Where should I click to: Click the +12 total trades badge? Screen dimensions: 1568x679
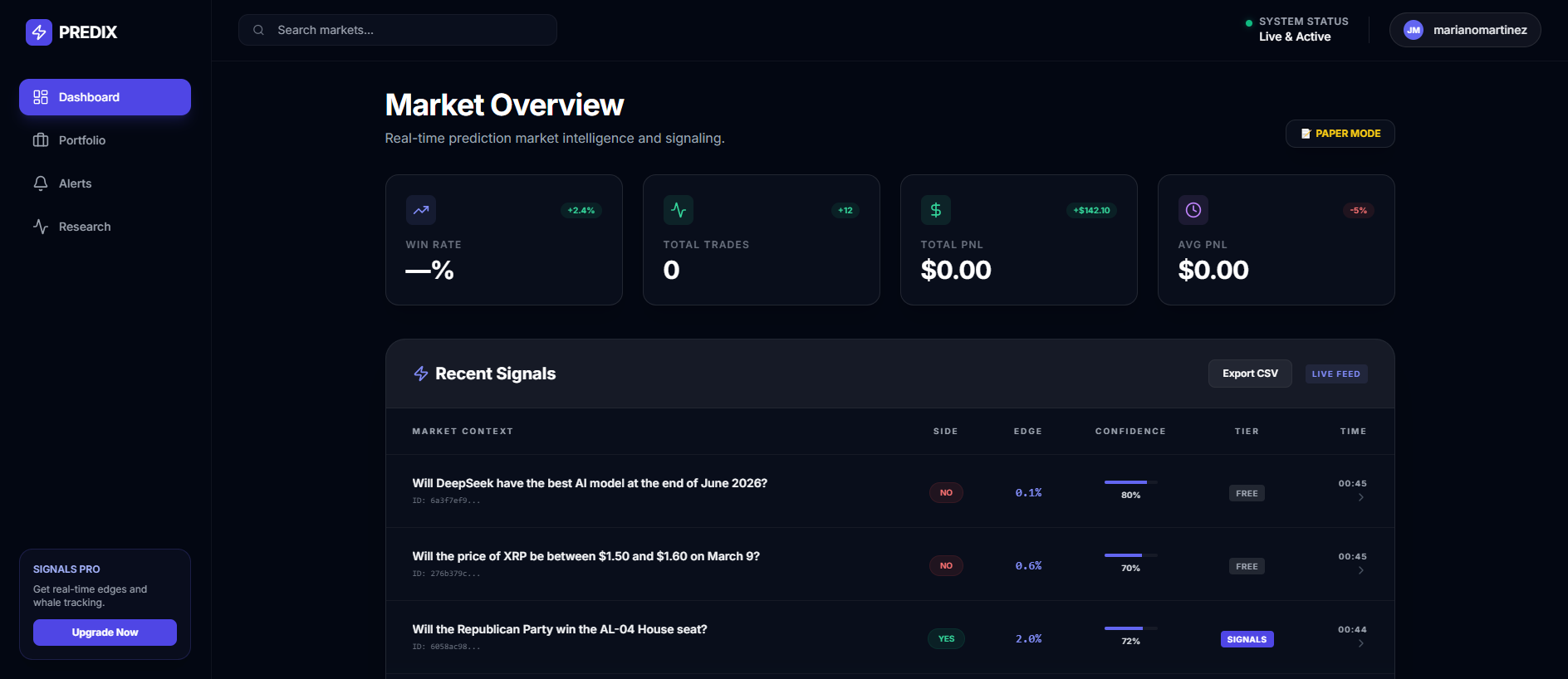pyautogui.click(x=845, y=210)
